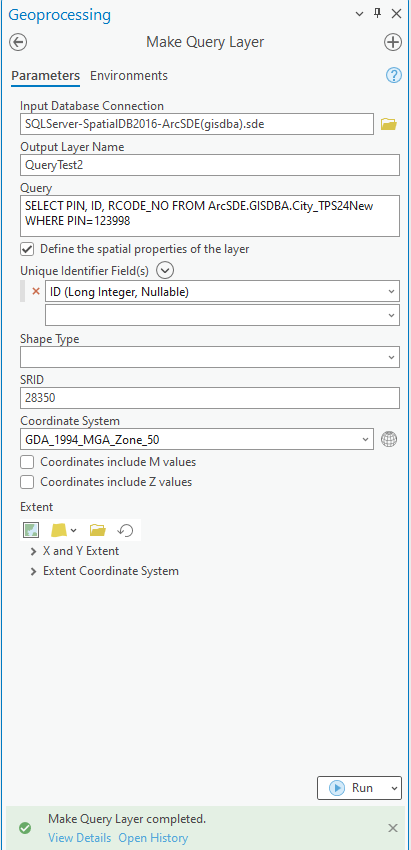Viewport: 411px width, 850px height.
Task: Set extent to current display icon
Action: tap(31, 530)
